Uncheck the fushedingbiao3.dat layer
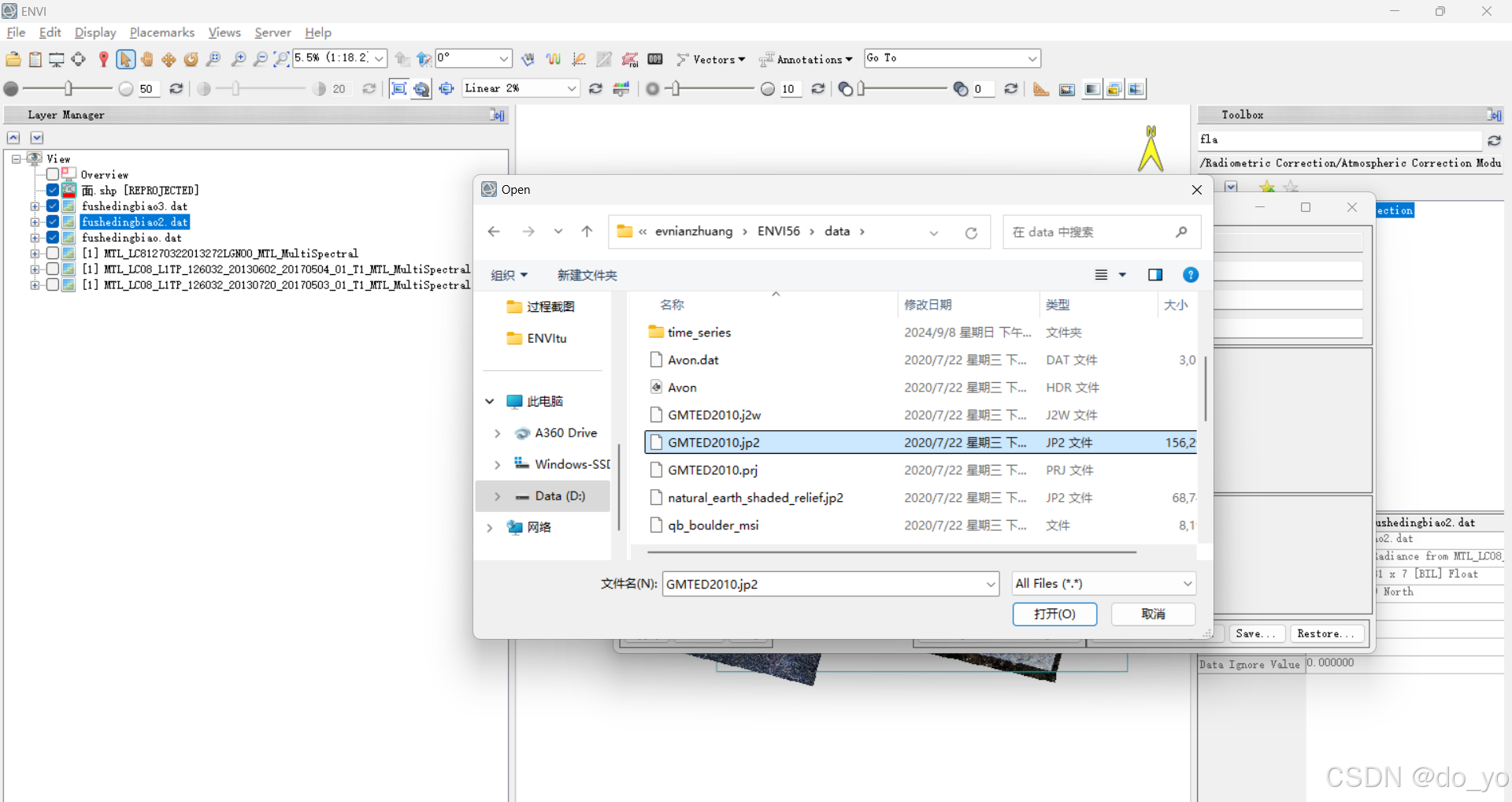 (x=53, y=206)
